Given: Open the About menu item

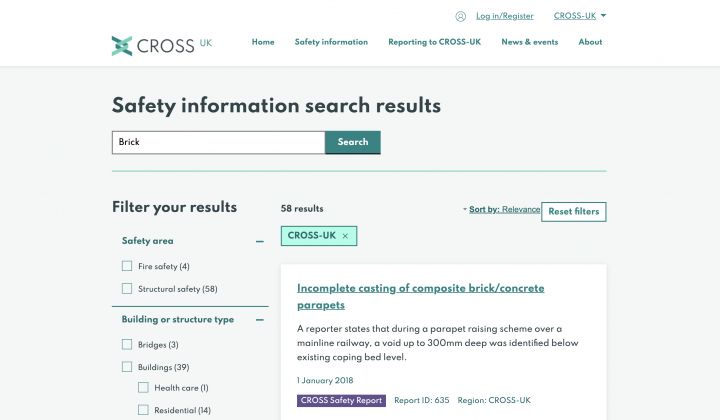Looking at the screenshot, I should (590, 42).
